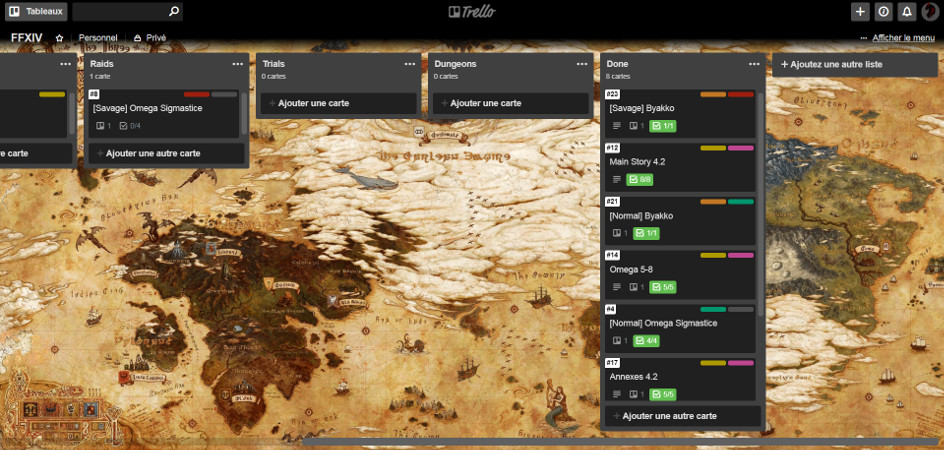
Task: Click green label on [Normal] Byakko
Action: [x=741, y=202]
